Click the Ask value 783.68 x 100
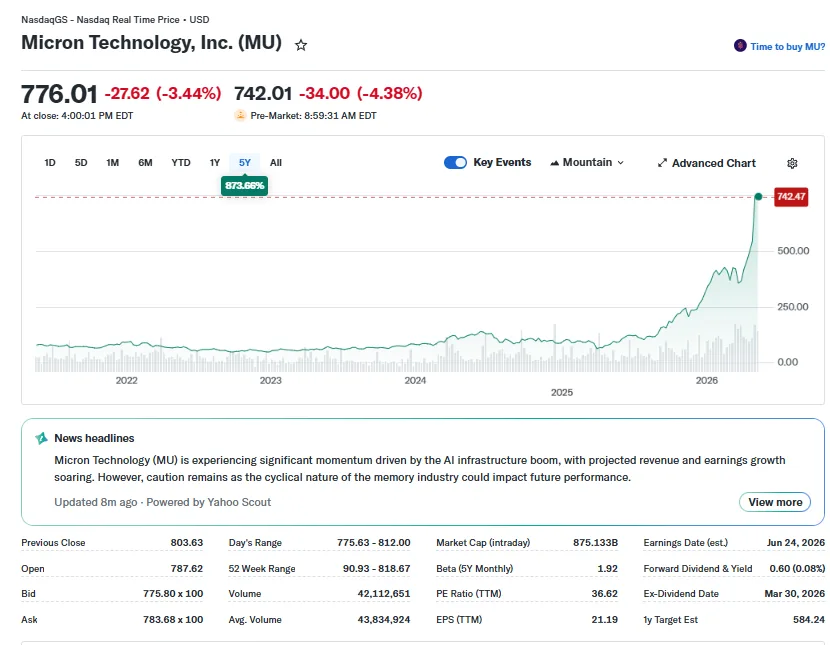This screenshot has height=645, width=830. pyautogui.click(x=173, y=620)
